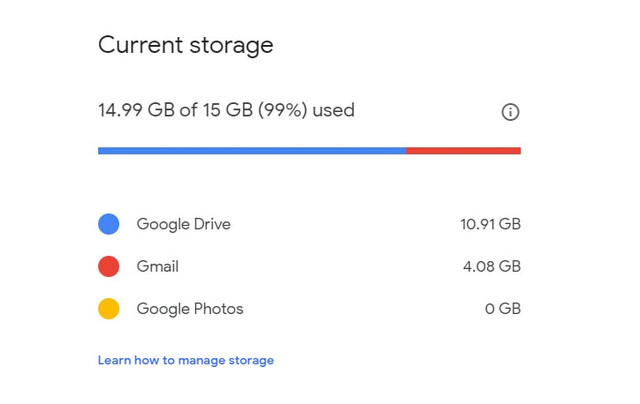Click the yellow Google Photos dot
The height and width of the screenshot is (404, 640).
(109, 309)
